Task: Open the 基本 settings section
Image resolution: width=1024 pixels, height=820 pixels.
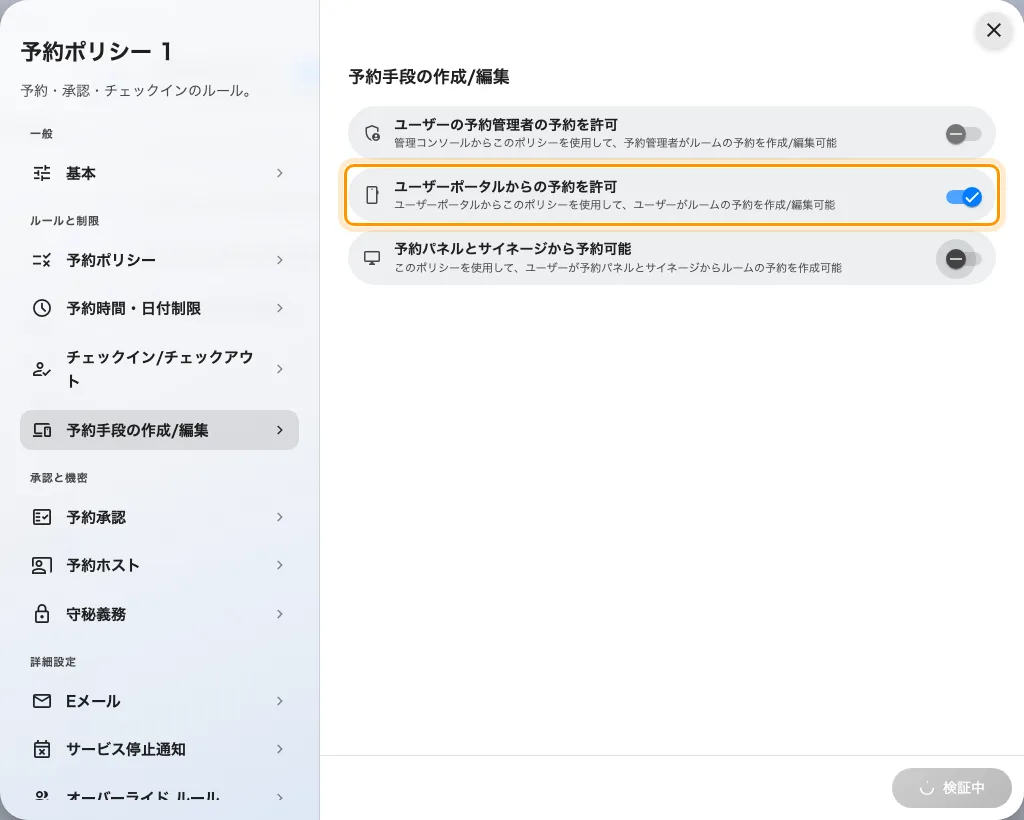Action: (x=159, y=173)
